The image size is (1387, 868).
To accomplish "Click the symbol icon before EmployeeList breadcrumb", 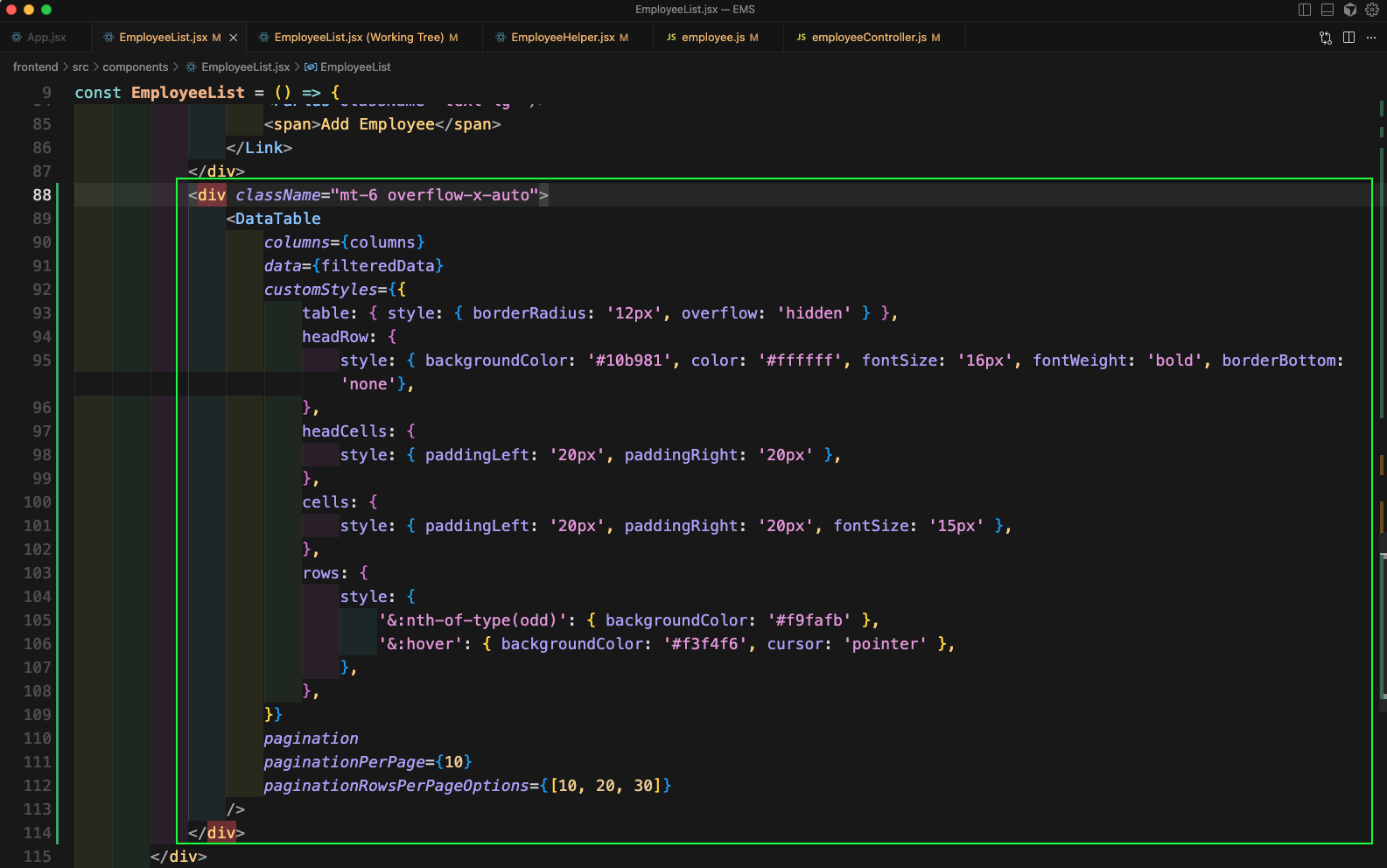I will [311, 67].
